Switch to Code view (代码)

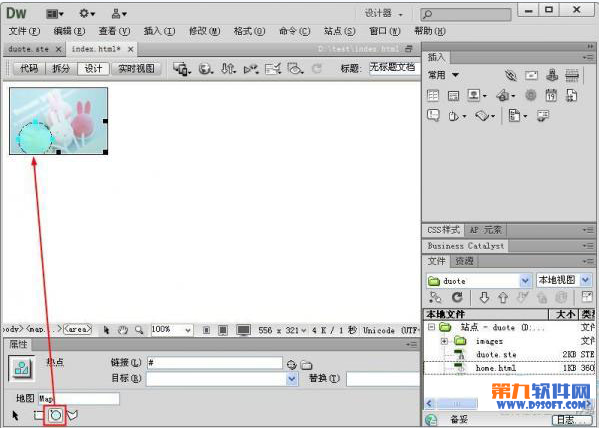coord(29,69)
